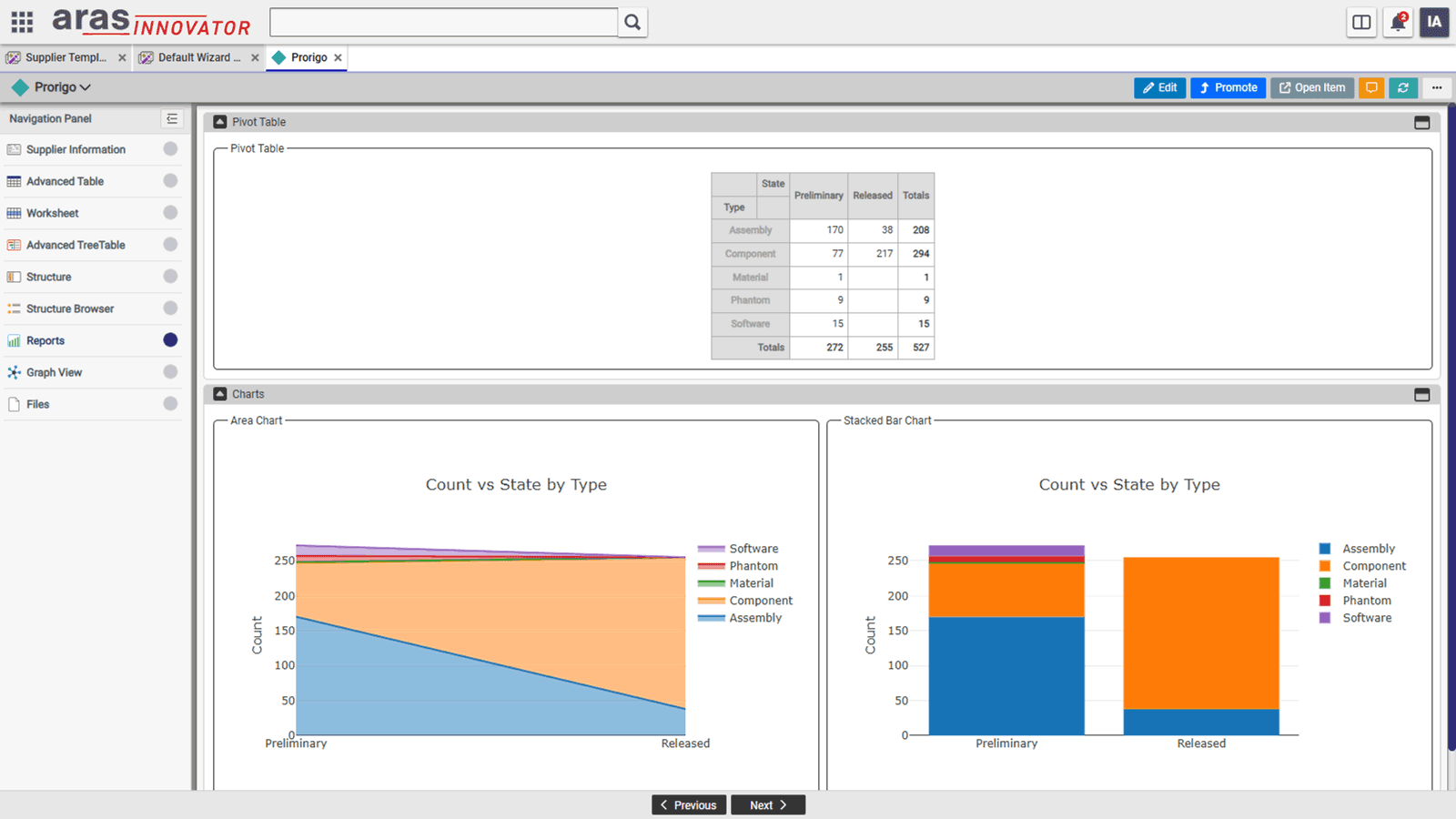Image resolution: width=1456 pixels, height=819 pixels.
Task: Go to the Previous step
Action: [x=689, y=805]
